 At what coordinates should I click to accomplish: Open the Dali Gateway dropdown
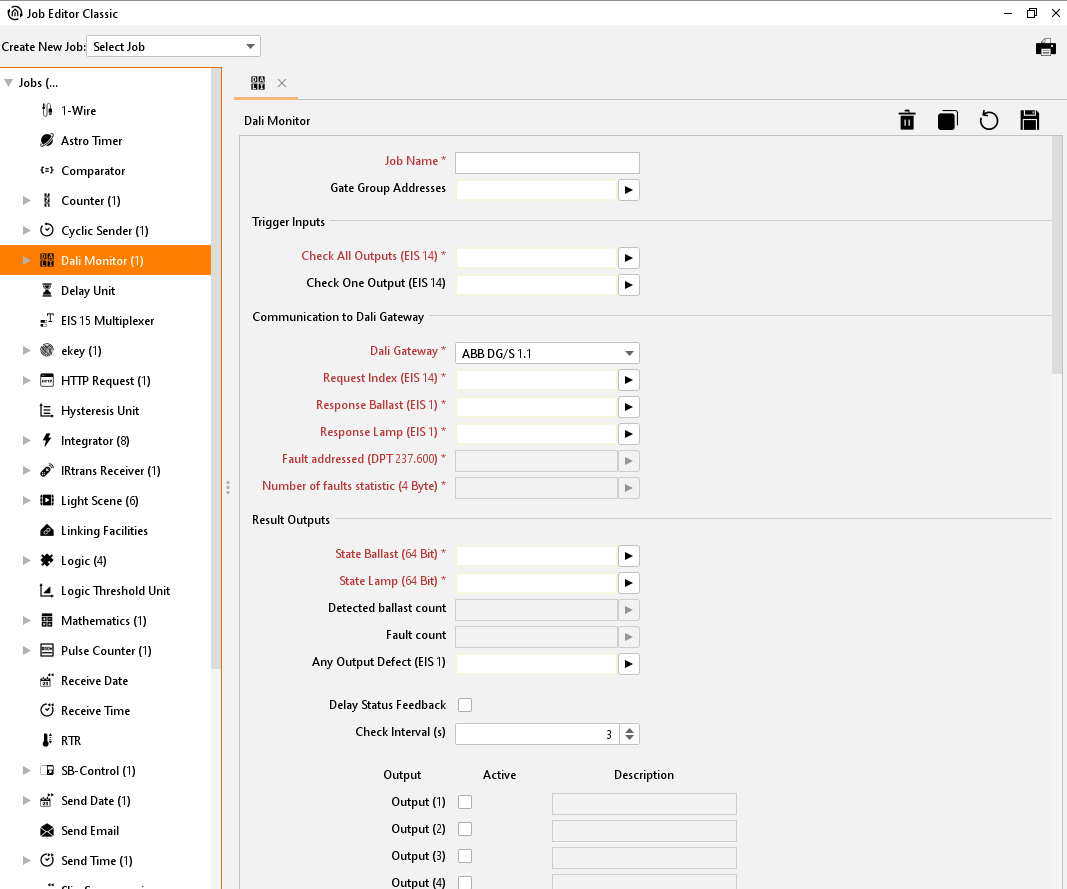click(547, 353)
